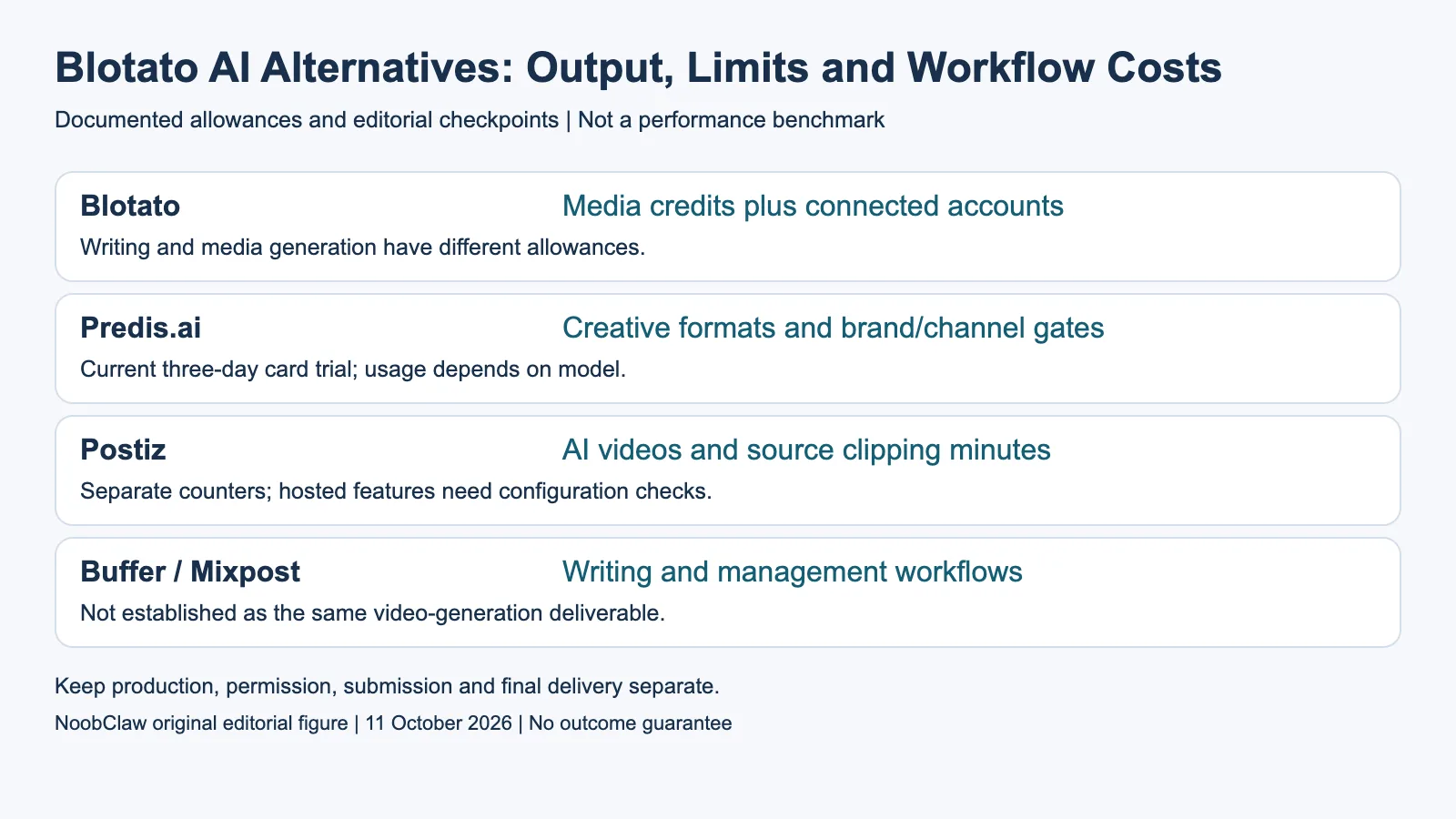The image size is (1456, 819).
Task: Click the title 'Blotato AI Alternatives: Output, Limits and Workflow Costs'
Action: click(638, 68)
